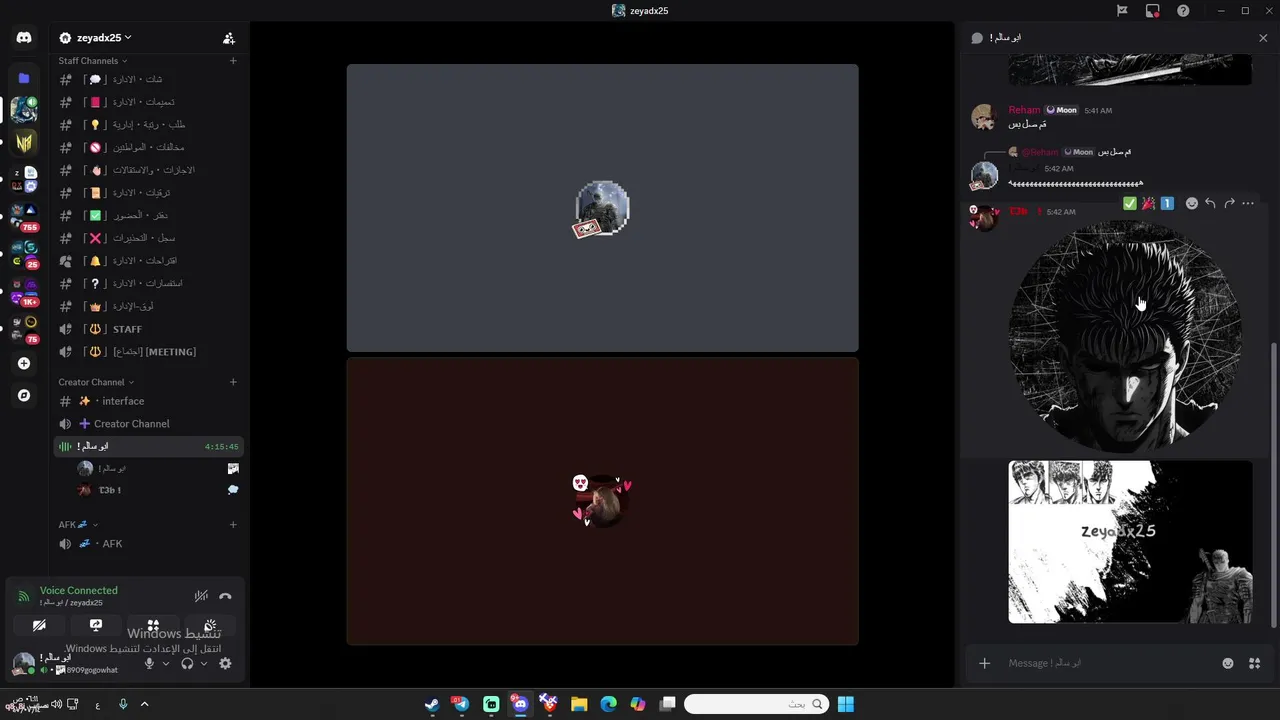This screenshot has height=720, width=1280.
Task: Open Ƹ3b ! user in voice channel list
Action: coord(158,490)
